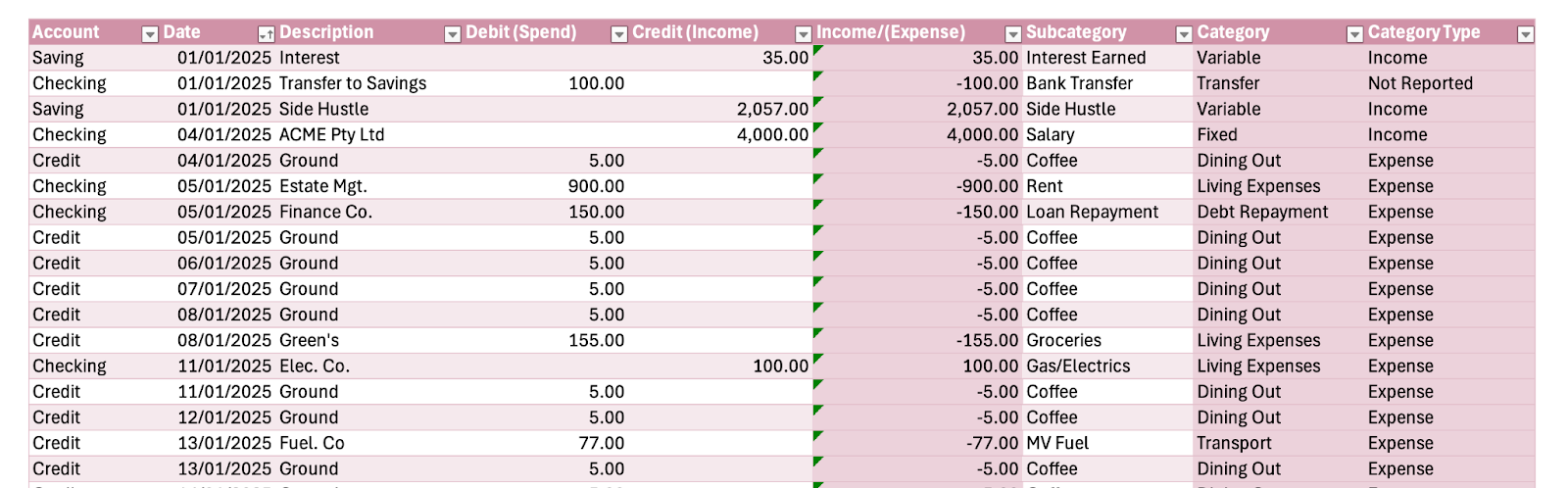
Task: Select the 'ACME Pty Ltd' cell
Action: 369,134
